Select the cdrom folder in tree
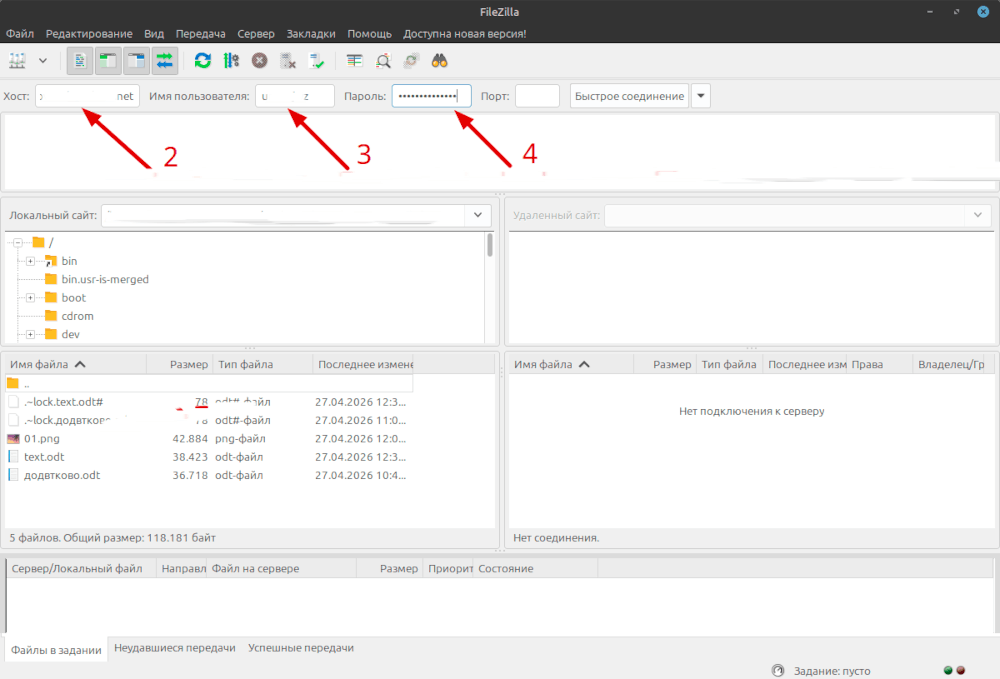 coord(77,316)
